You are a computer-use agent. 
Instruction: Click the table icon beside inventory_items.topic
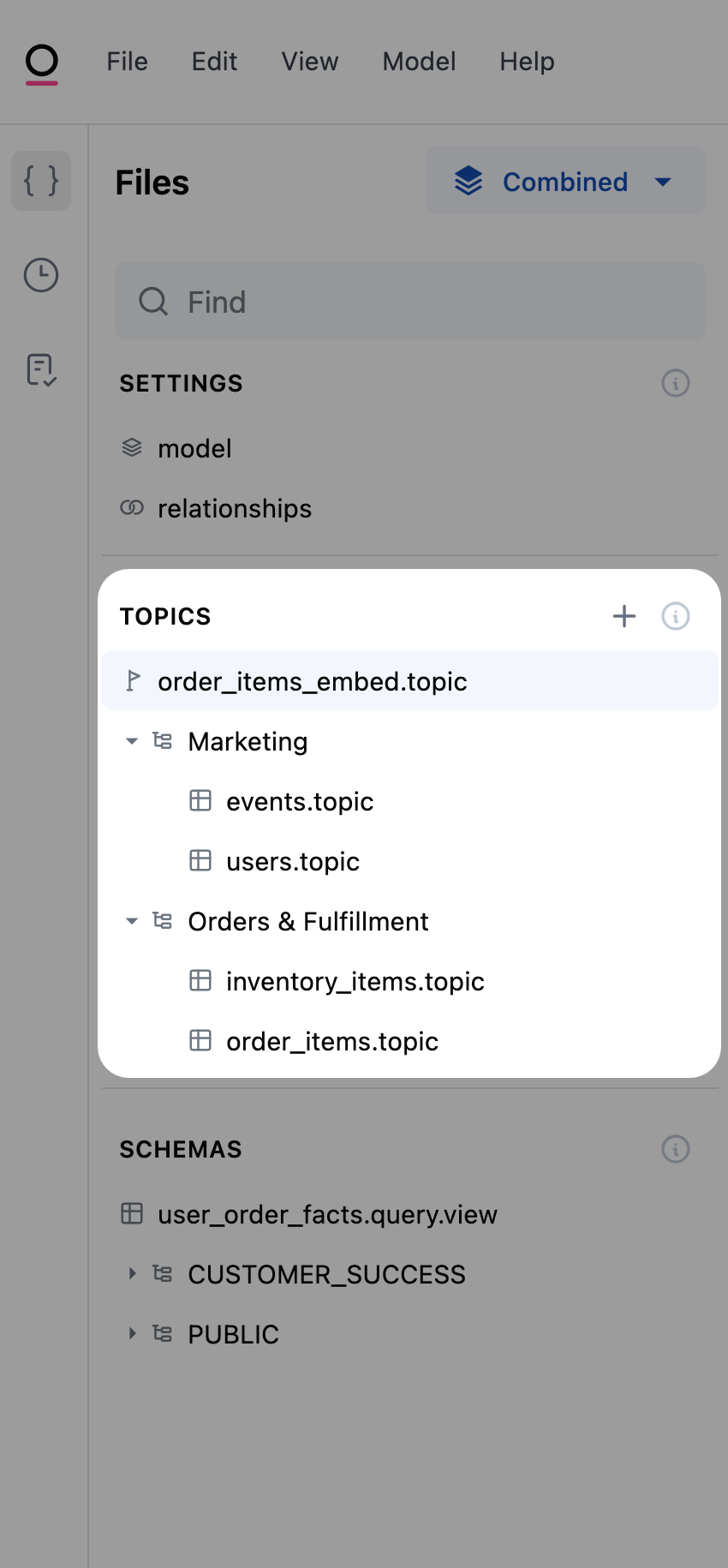click(200, 980)
